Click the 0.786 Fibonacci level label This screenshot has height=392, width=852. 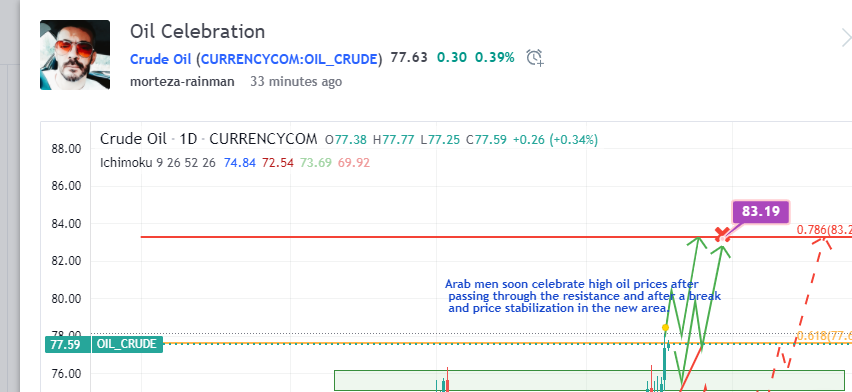point(824,230)
